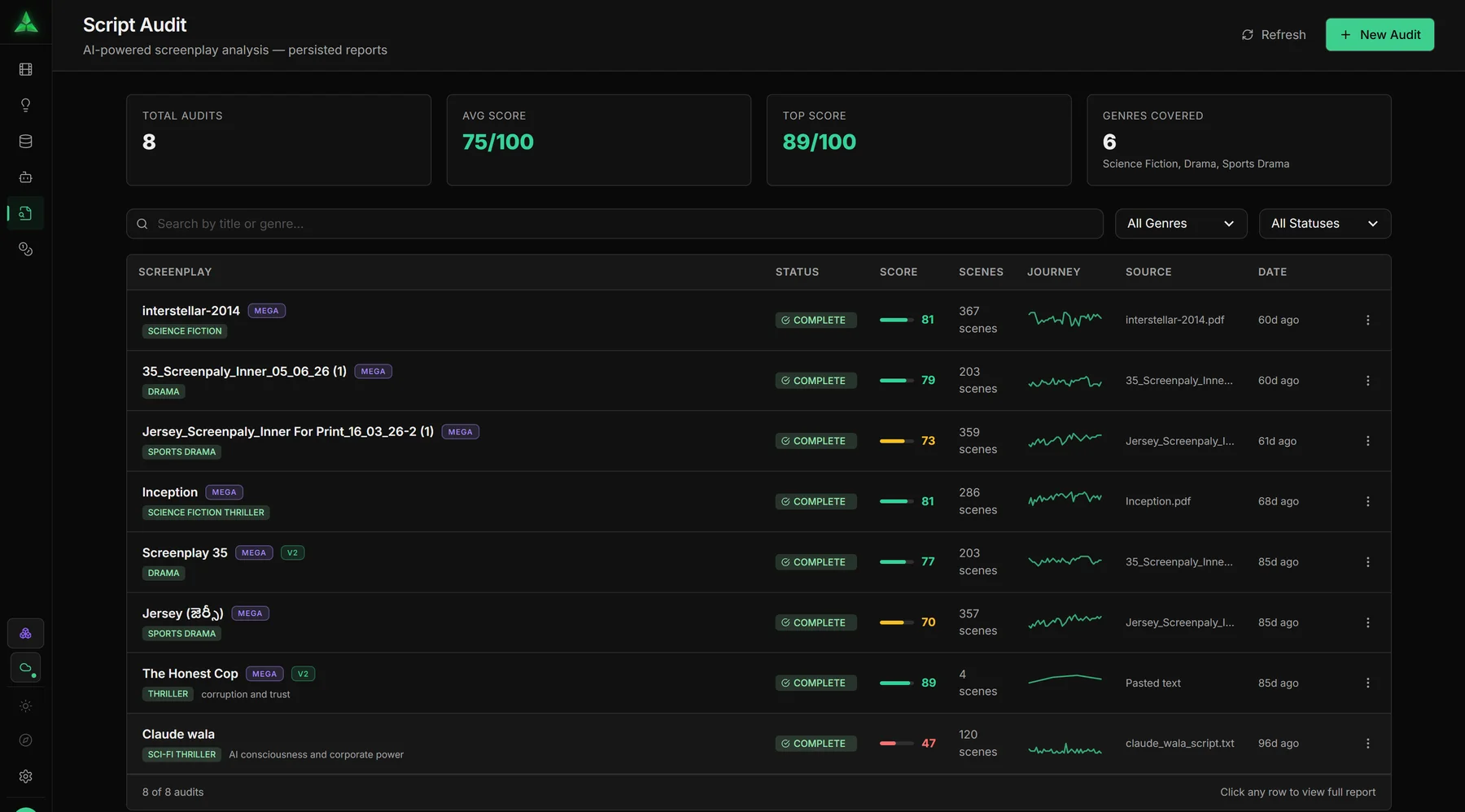Open the interstellar-2014 audit title
1465x812 pixels.
pos(191,311)
